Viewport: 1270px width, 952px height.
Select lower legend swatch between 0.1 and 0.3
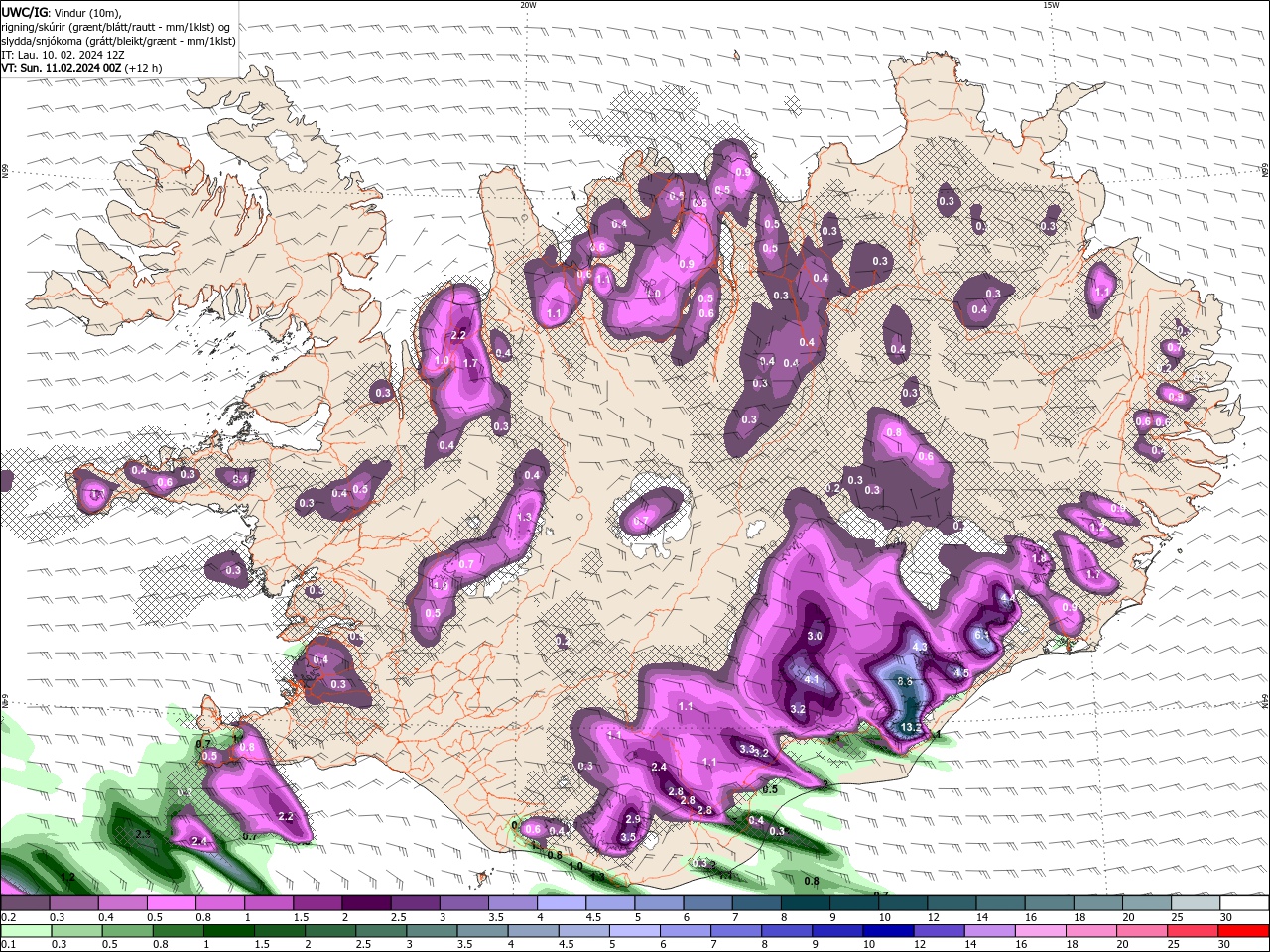pyautogui.click(x=26, y=931)
